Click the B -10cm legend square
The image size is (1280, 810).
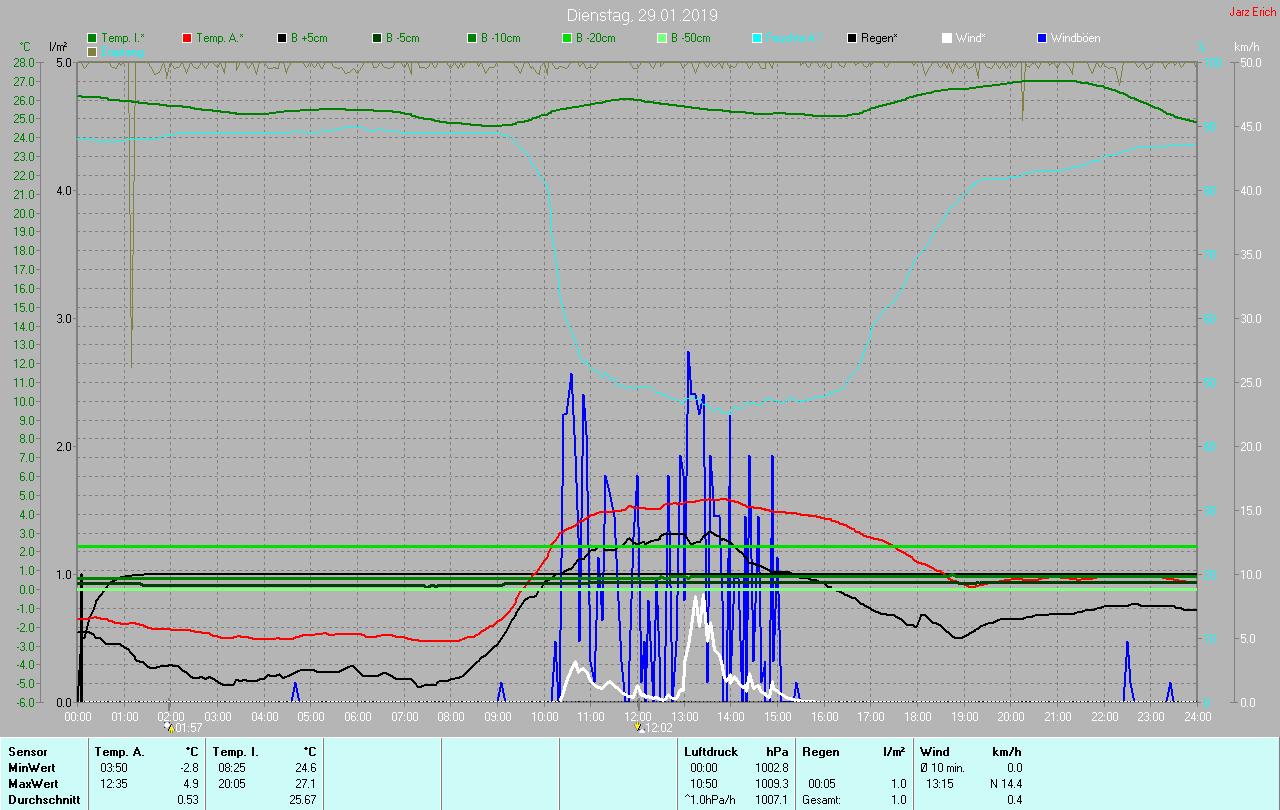coord(472,38)
